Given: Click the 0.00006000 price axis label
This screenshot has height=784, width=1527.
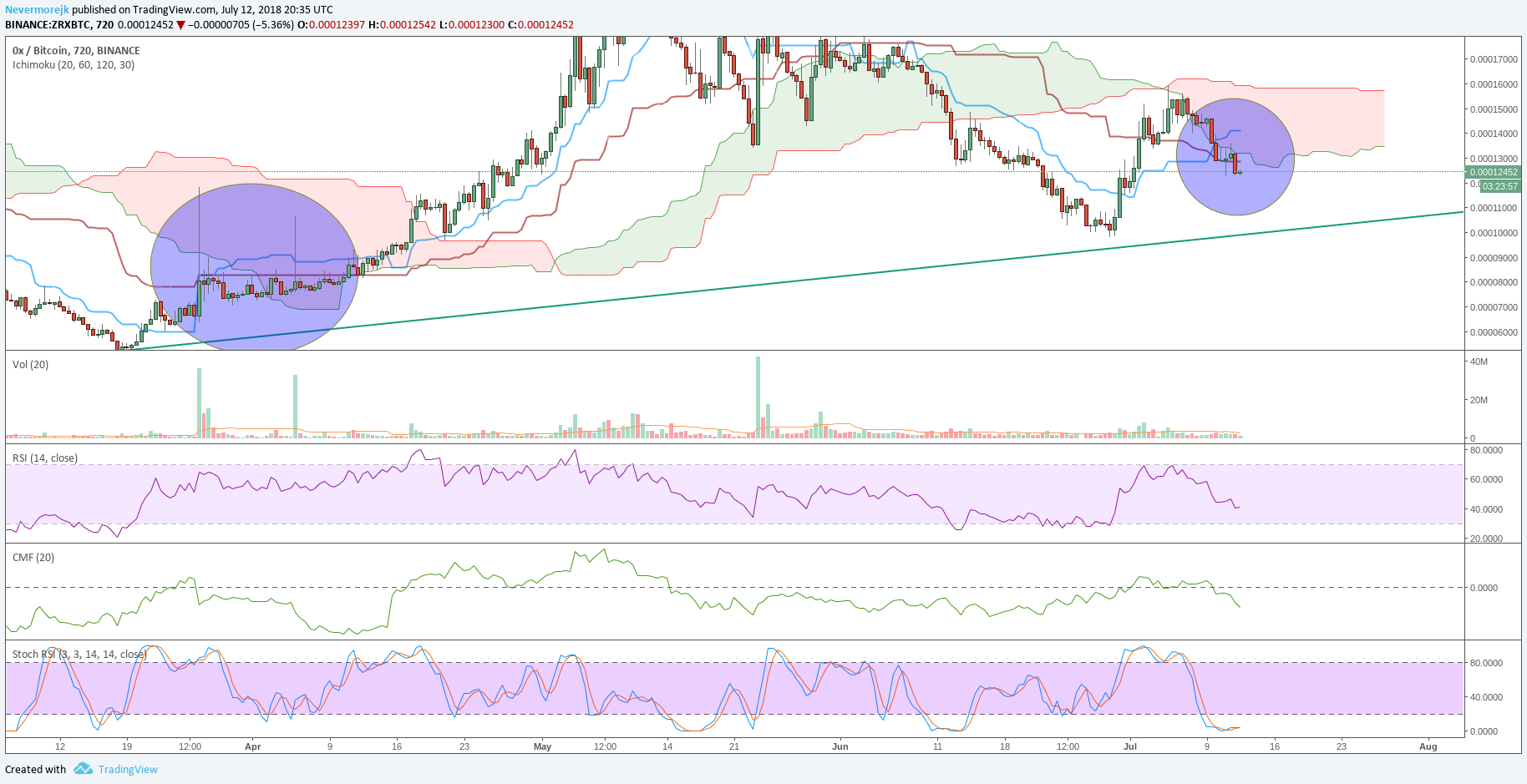Looking at the screenshot, I should pyautogui.click(x=1494, y=333).
